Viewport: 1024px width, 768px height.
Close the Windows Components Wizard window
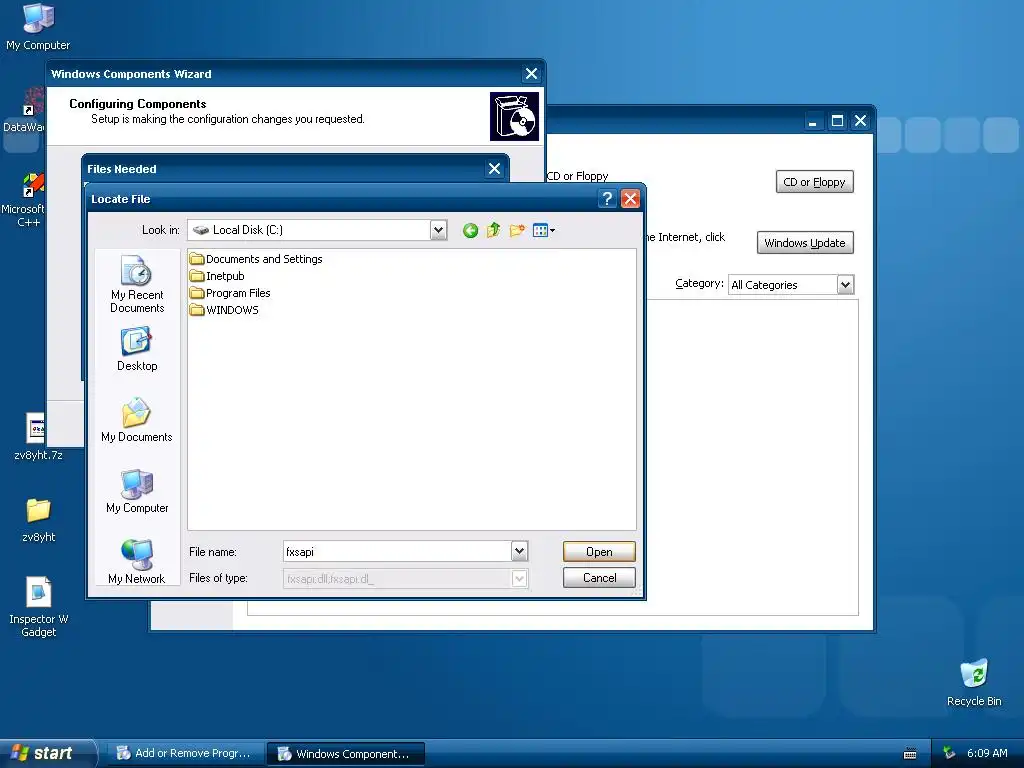(532, 74)
